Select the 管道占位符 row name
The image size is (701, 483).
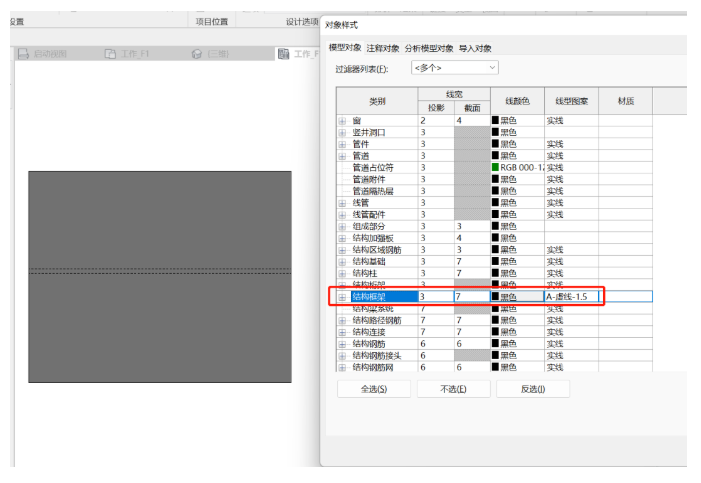(x=373, y=168)
